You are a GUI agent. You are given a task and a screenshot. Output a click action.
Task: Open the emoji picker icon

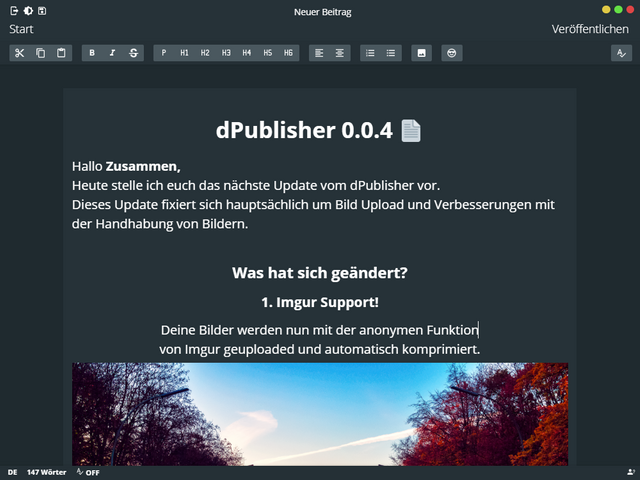point(452,53)
